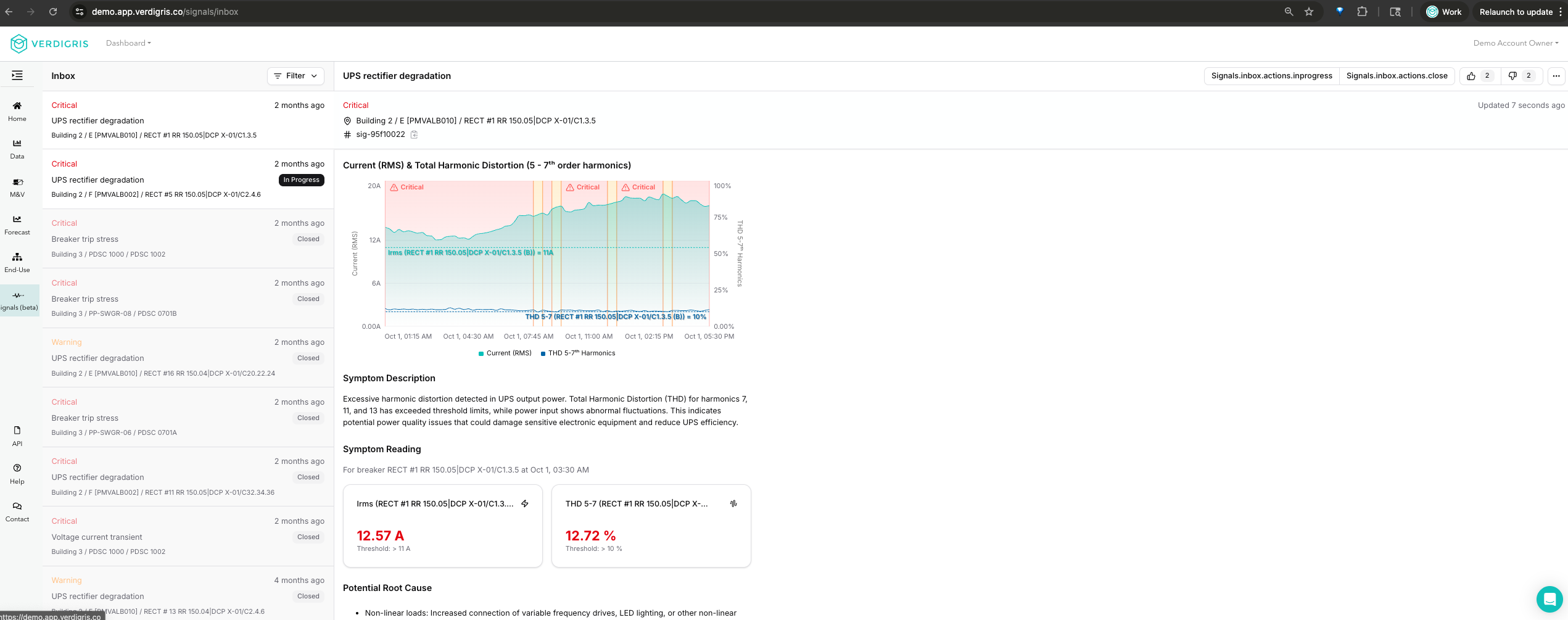Viewport: 1568px width, 620px height.
Task: Open the Work profile button
Action: tap(1444, 12)
